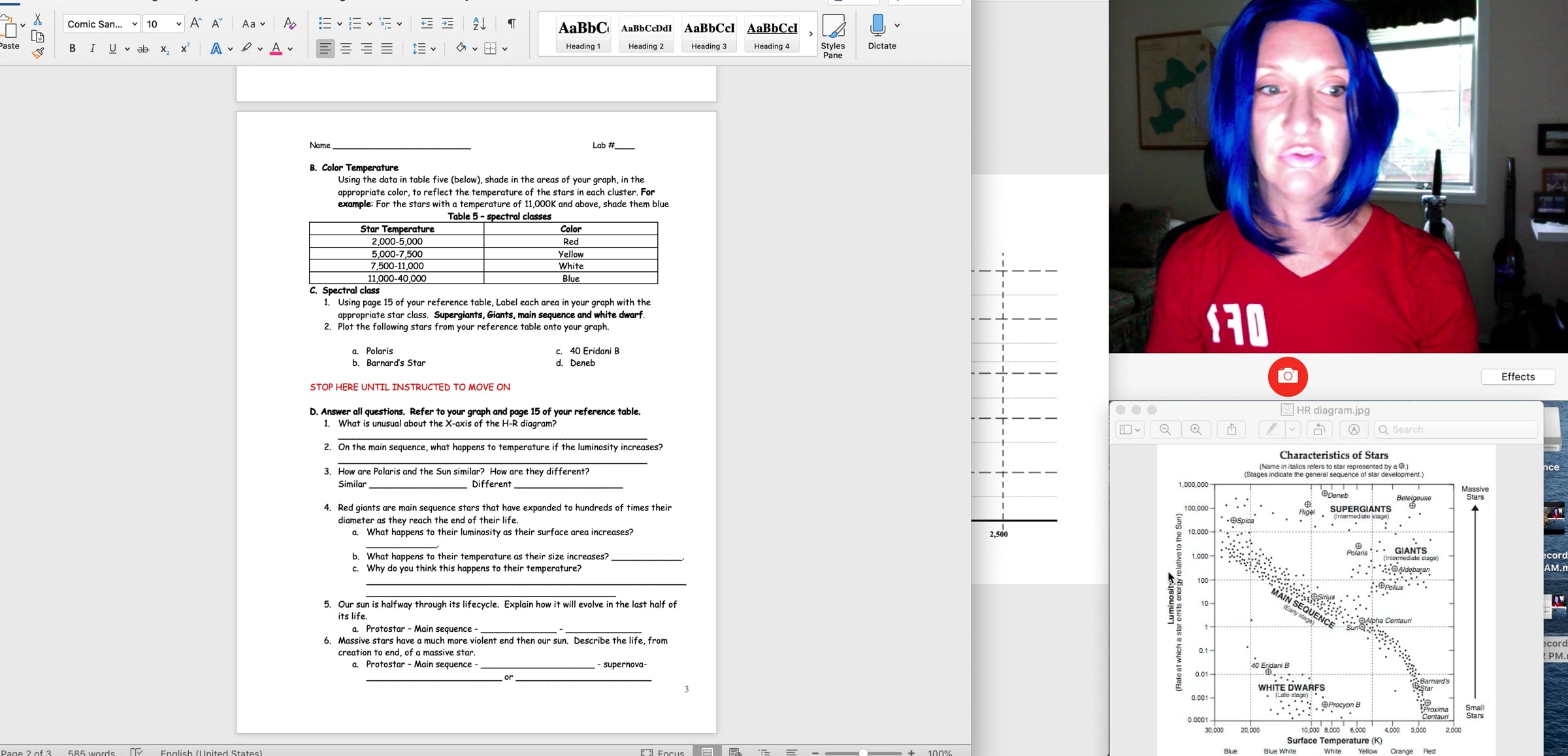Click zoom in magnifier in Preview

1196,429
